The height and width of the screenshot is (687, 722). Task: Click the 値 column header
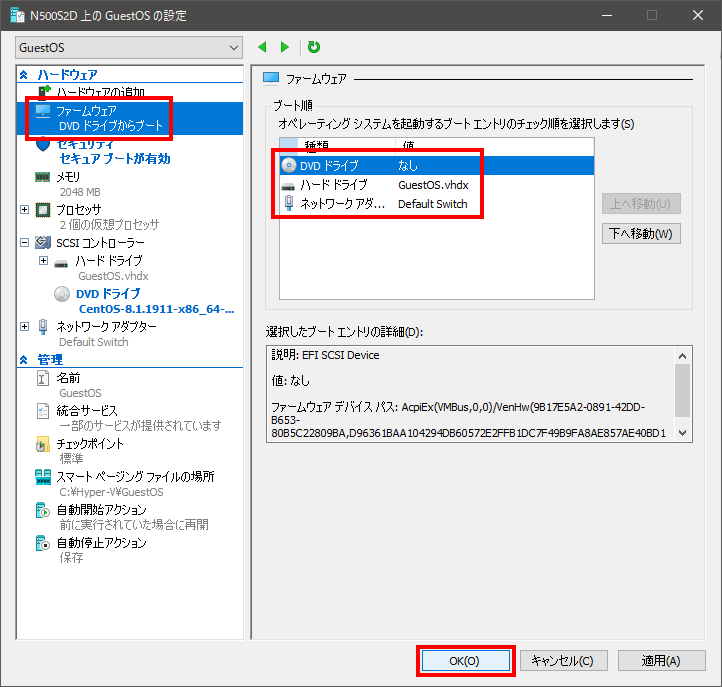(x=495, y=146)
